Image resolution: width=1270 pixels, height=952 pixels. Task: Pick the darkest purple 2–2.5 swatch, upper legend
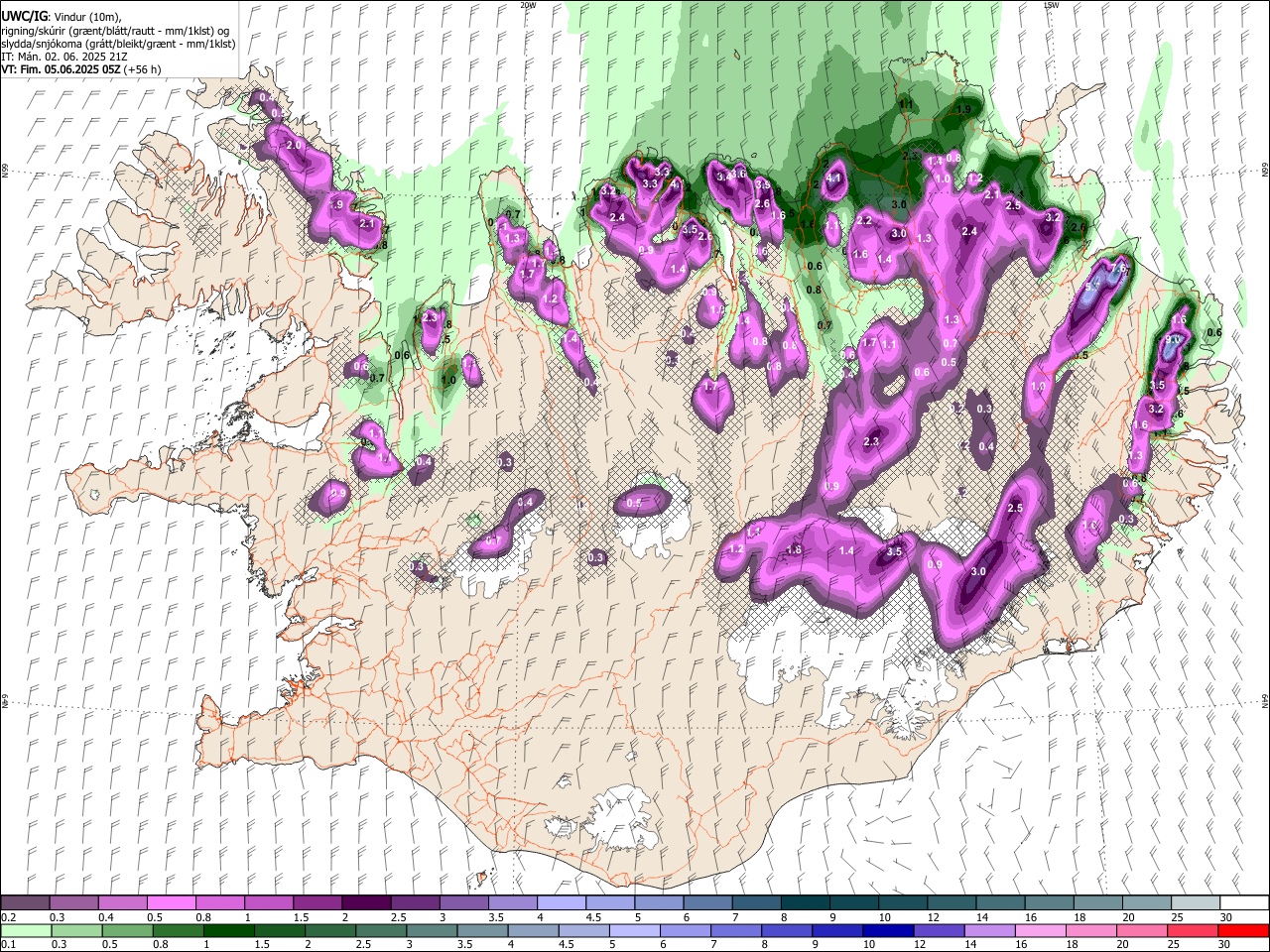[x=366, y=902]
